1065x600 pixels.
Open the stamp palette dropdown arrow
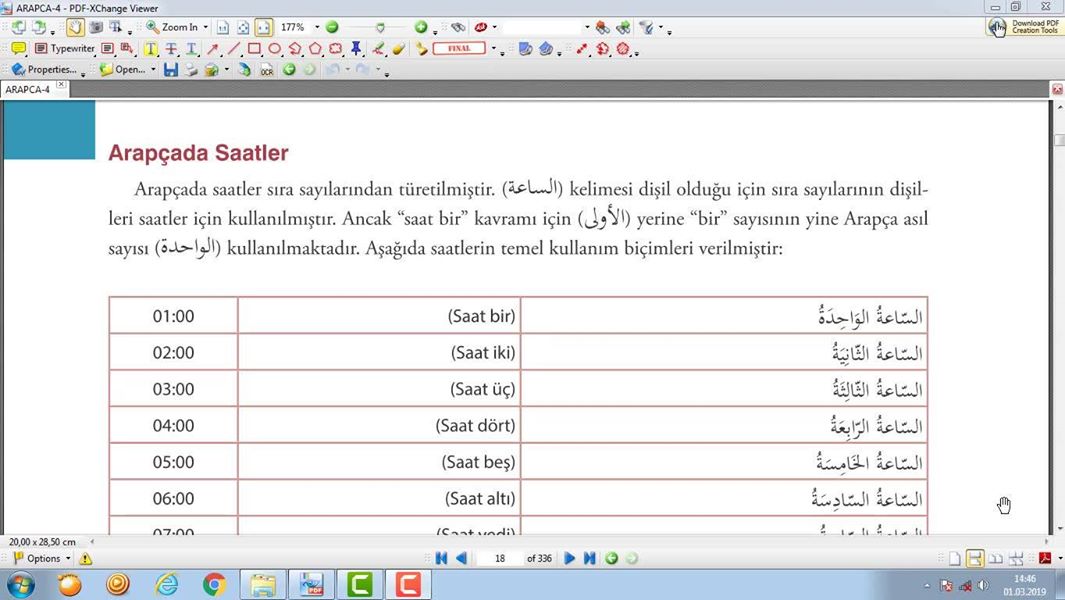494,48
